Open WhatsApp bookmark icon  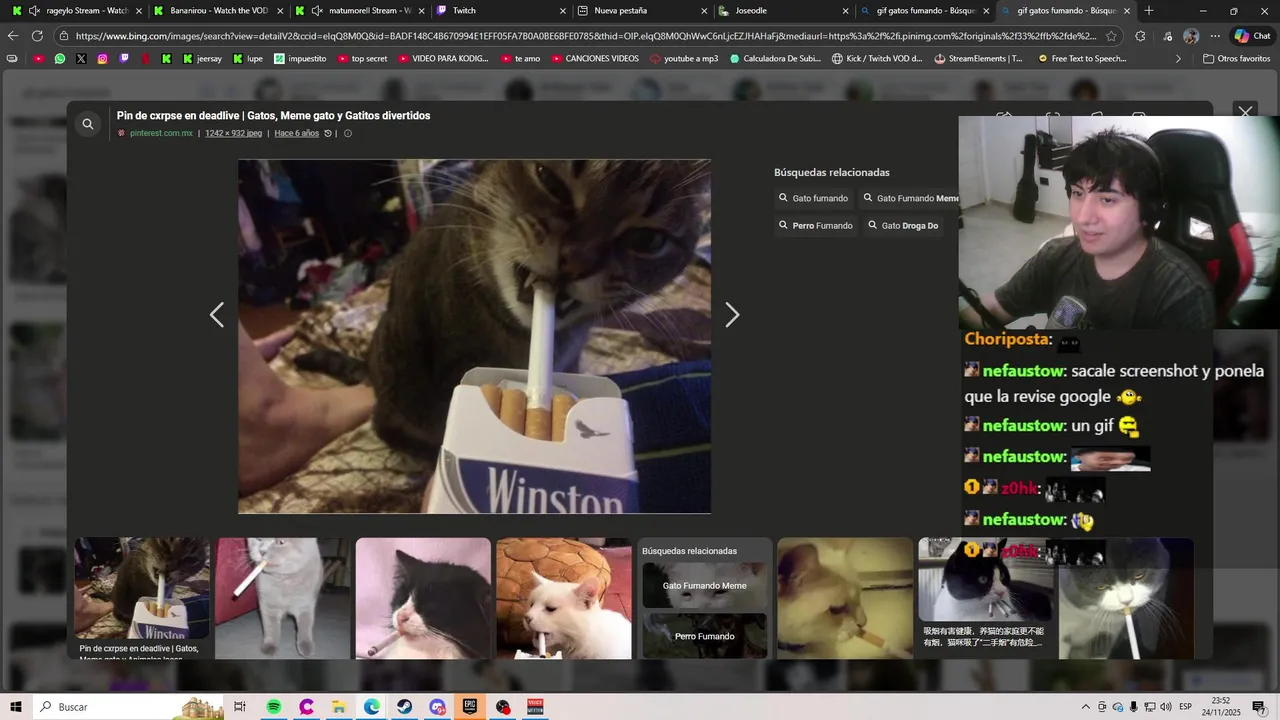60,59
